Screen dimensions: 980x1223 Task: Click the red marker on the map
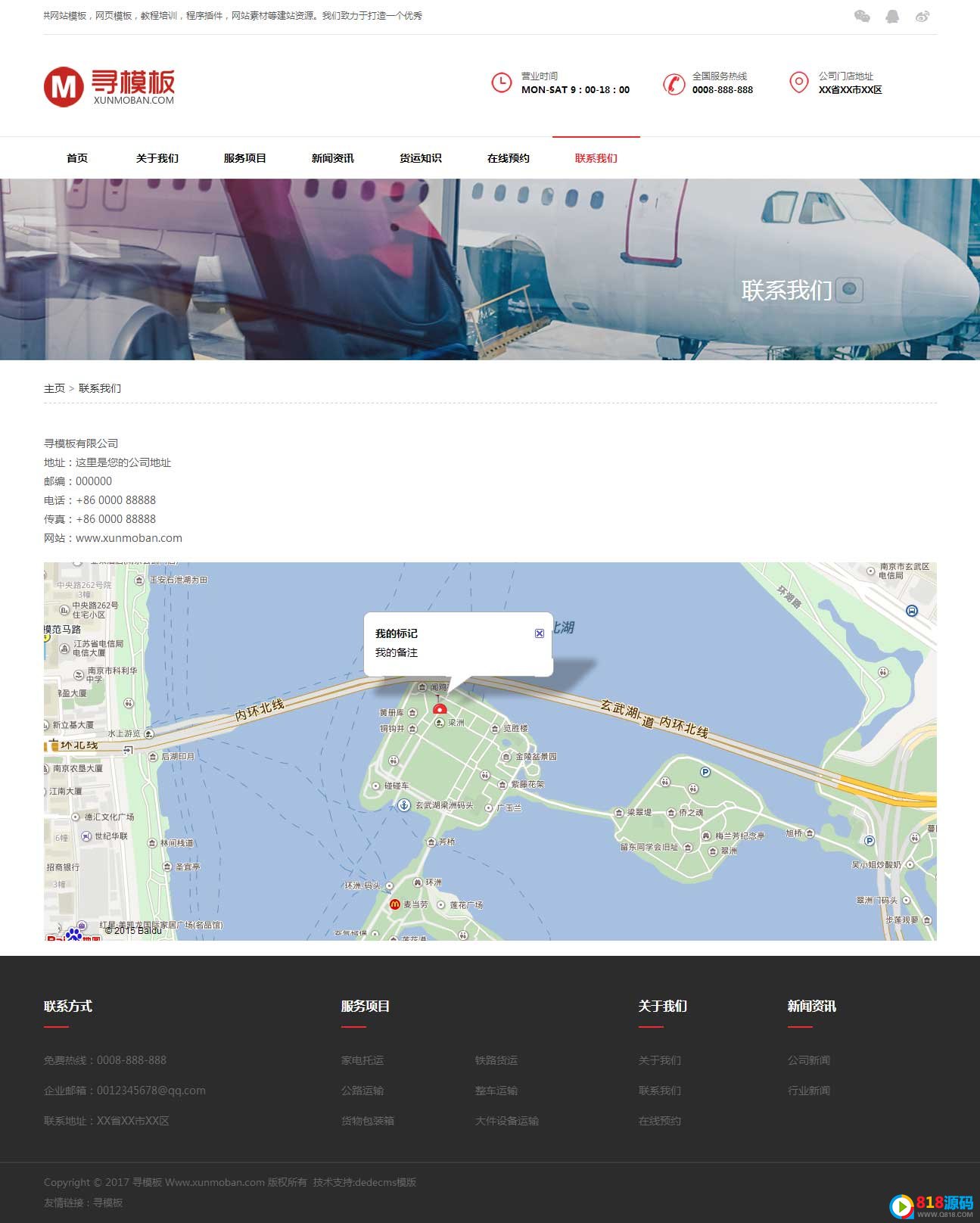[440, 709]
